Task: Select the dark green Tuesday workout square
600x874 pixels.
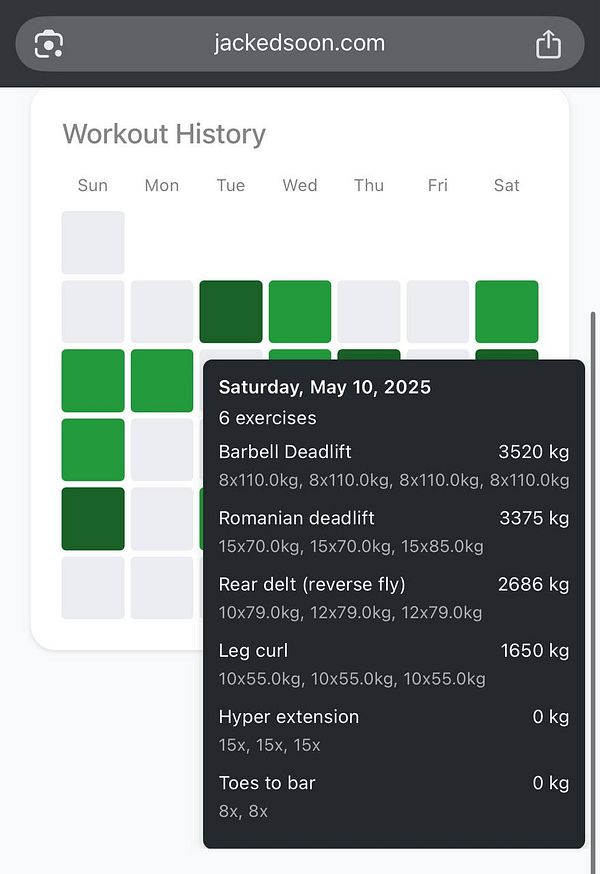Action: point(231,311)
